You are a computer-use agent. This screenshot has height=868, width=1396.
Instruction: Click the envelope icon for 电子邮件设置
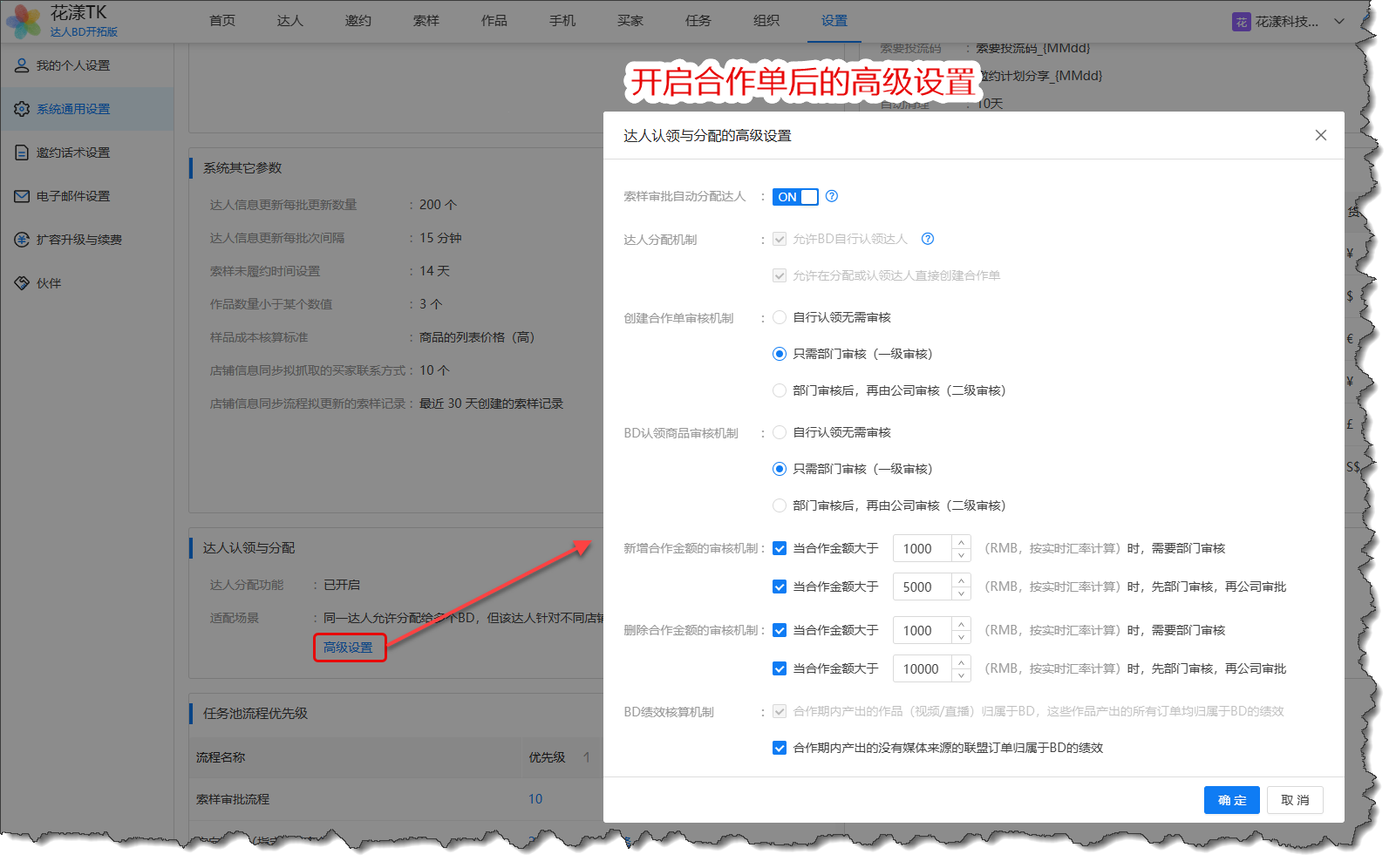22,196
